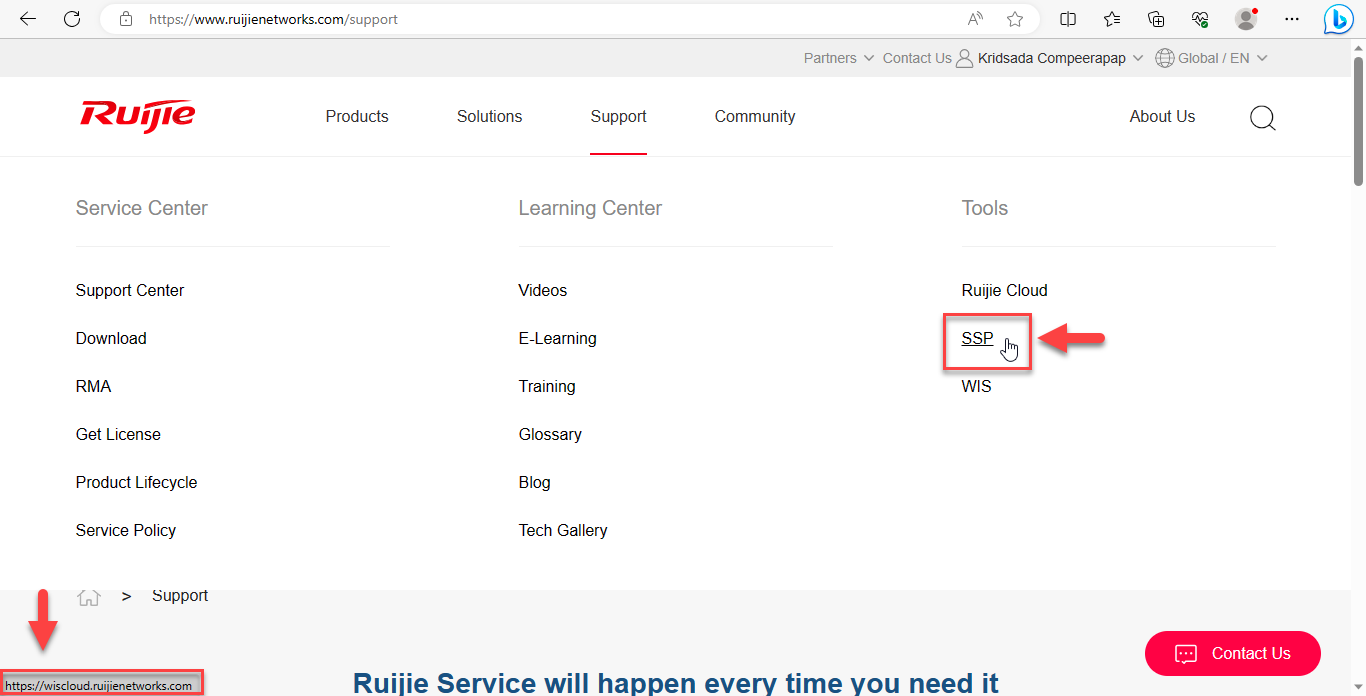Open browser profile avatar
The width and height of the screenshot is (1366, 696).
coord(1246,19)
